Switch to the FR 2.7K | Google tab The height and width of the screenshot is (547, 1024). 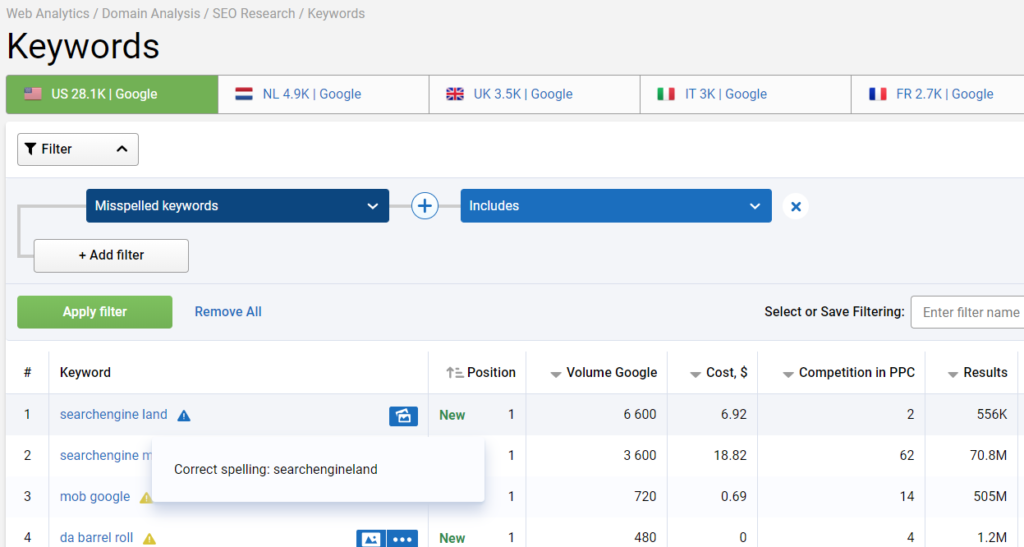click(x=938, y=94)
